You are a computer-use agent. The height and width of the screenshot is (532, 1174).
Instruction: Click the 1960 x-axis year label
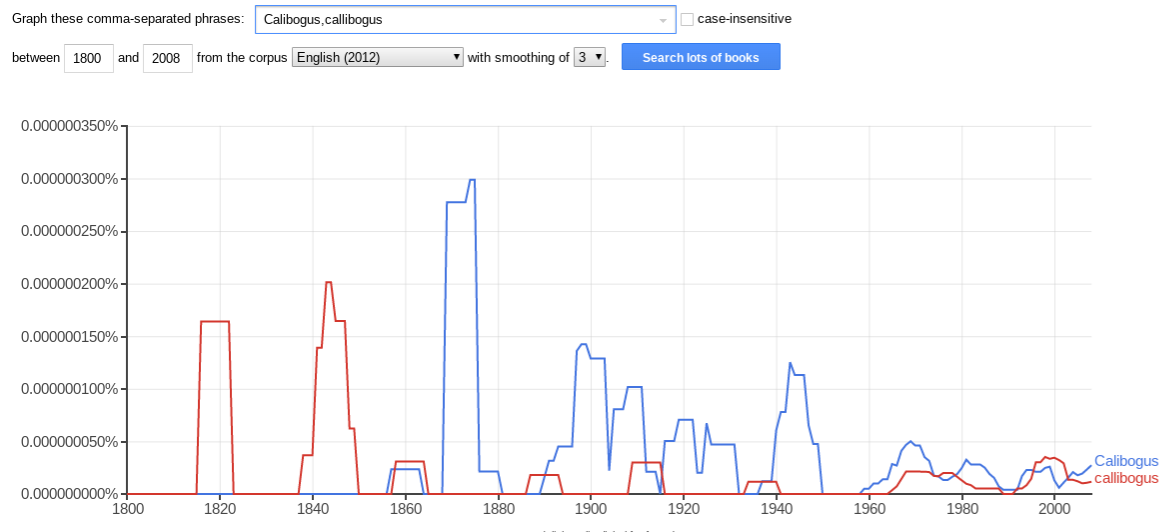(869, 509)
